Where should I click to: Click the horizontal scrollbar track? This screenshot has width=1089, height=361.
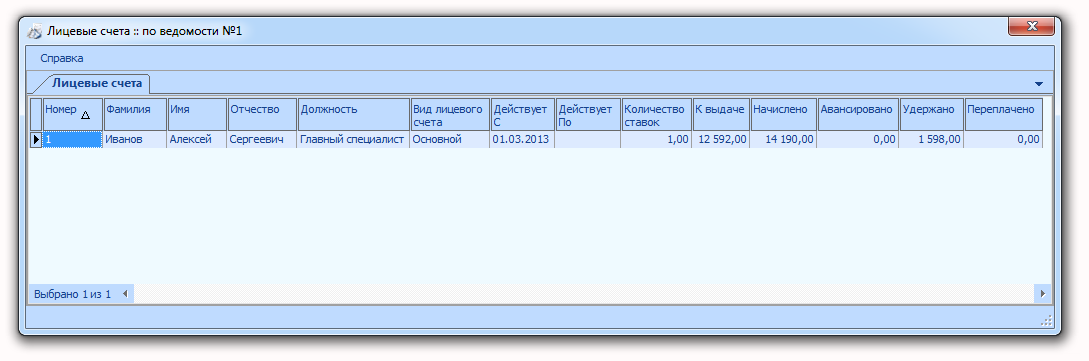click(x=583, y=294)
